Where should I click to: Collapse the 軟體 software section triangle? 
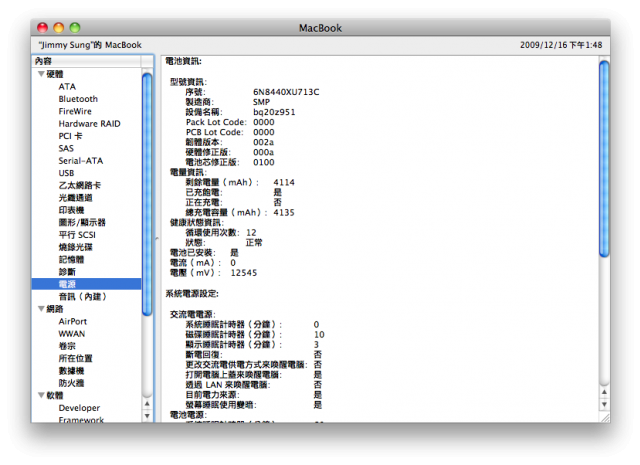pos(41,395)
